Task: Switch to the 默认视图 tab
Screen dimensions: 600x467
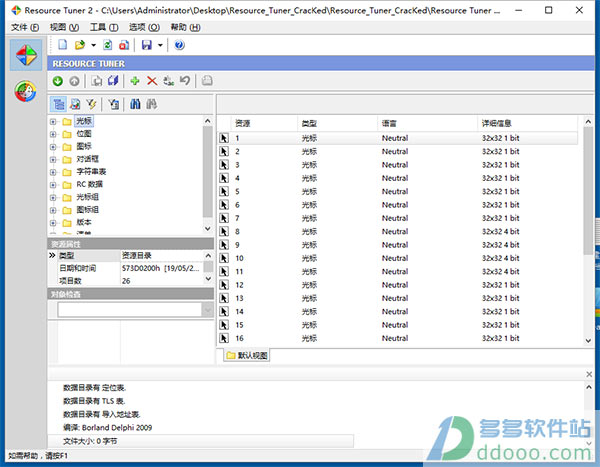Action: [247, 356]
